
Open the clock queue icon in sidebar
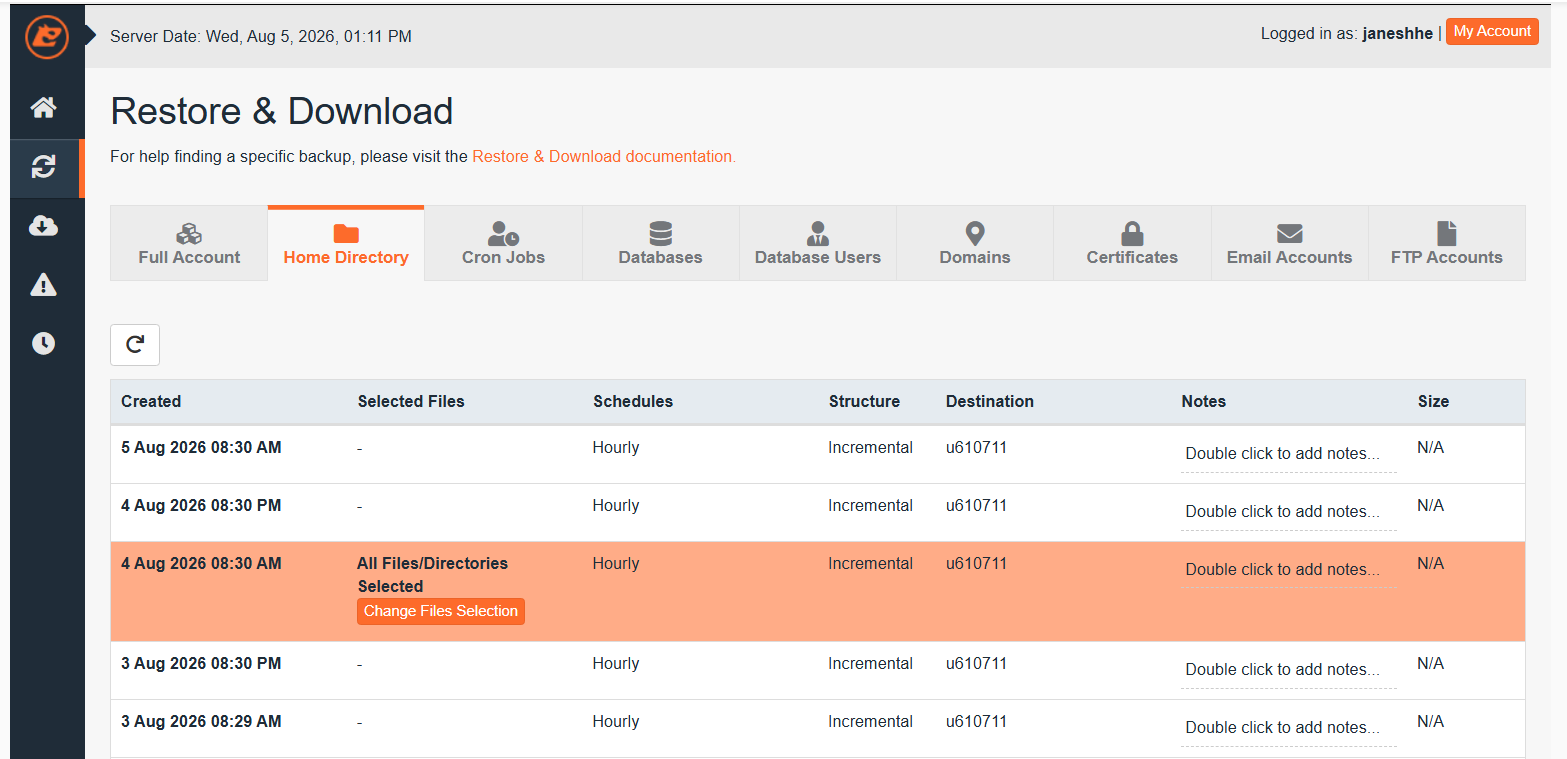tap(44, 343)
